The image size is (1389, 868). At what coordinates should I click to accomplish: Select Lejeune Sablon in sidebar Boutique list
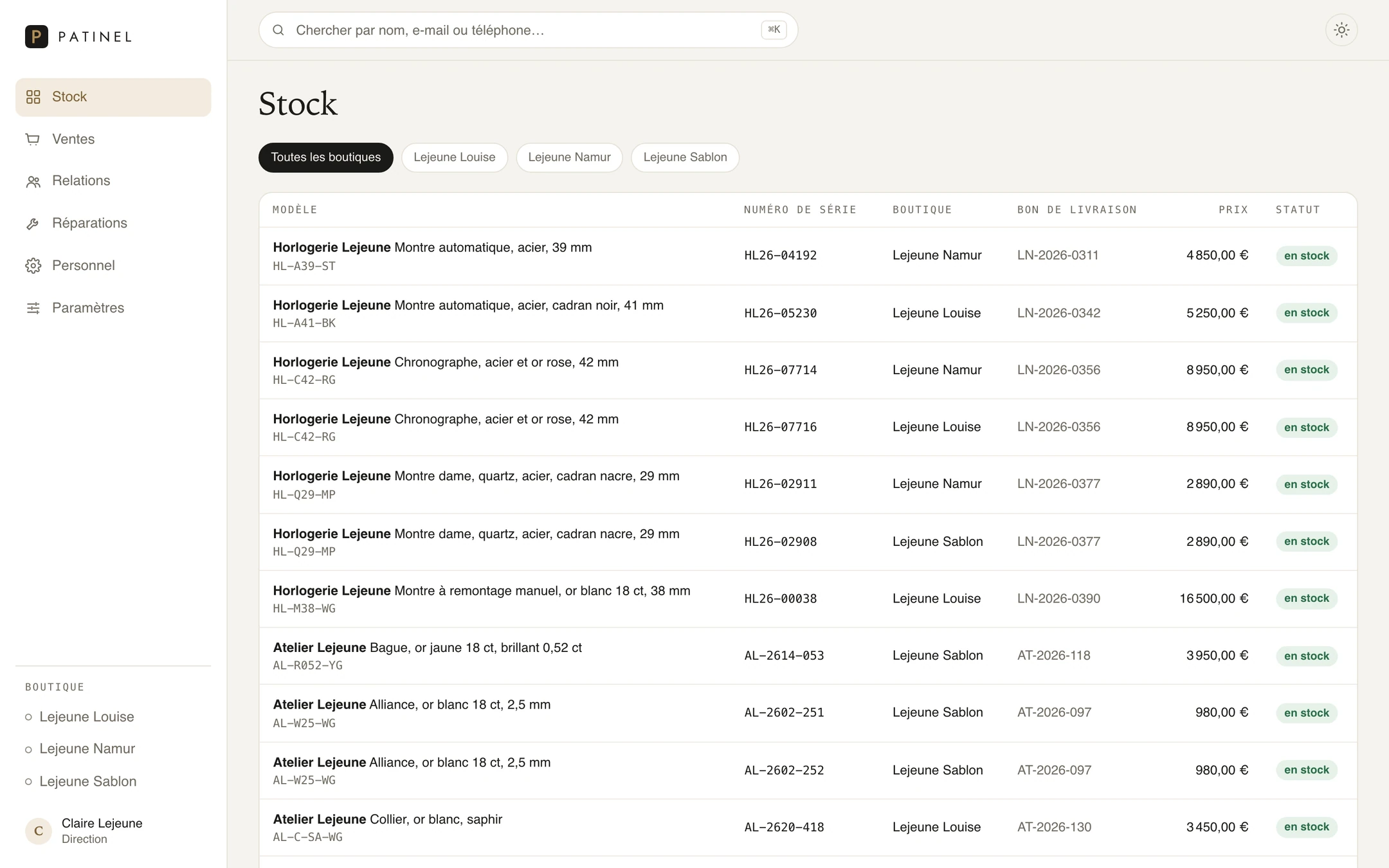tap(88, 782)
